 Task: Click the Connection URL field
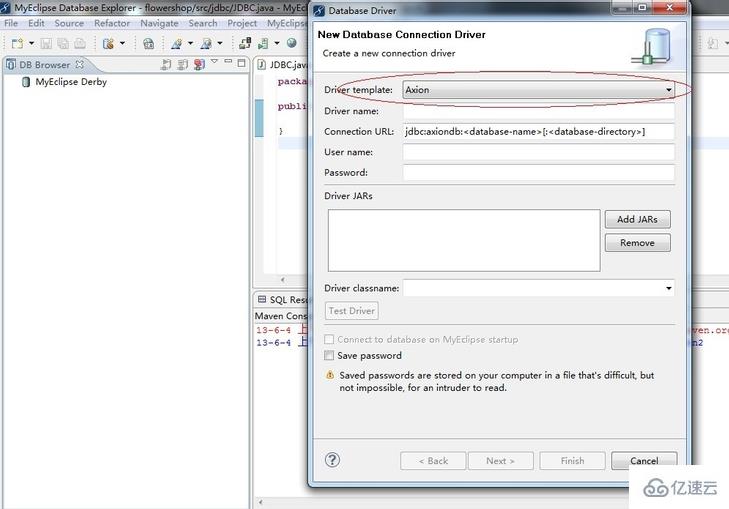[x=538, y=132]
